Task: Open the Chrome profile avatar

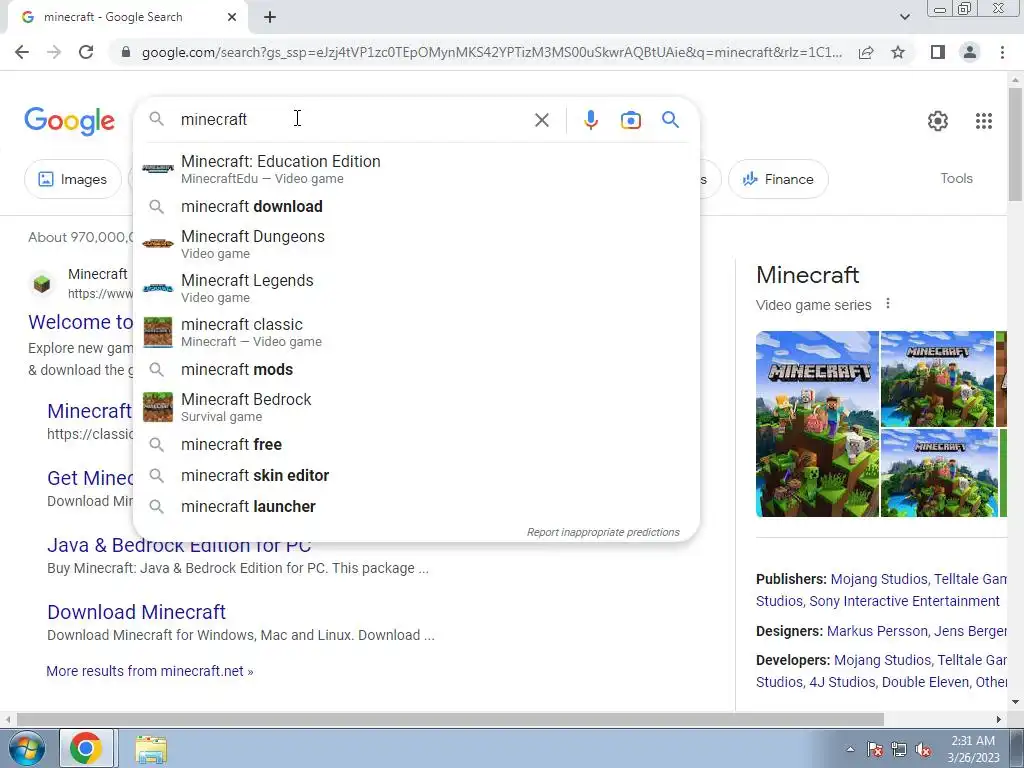Action: (970, 52)
